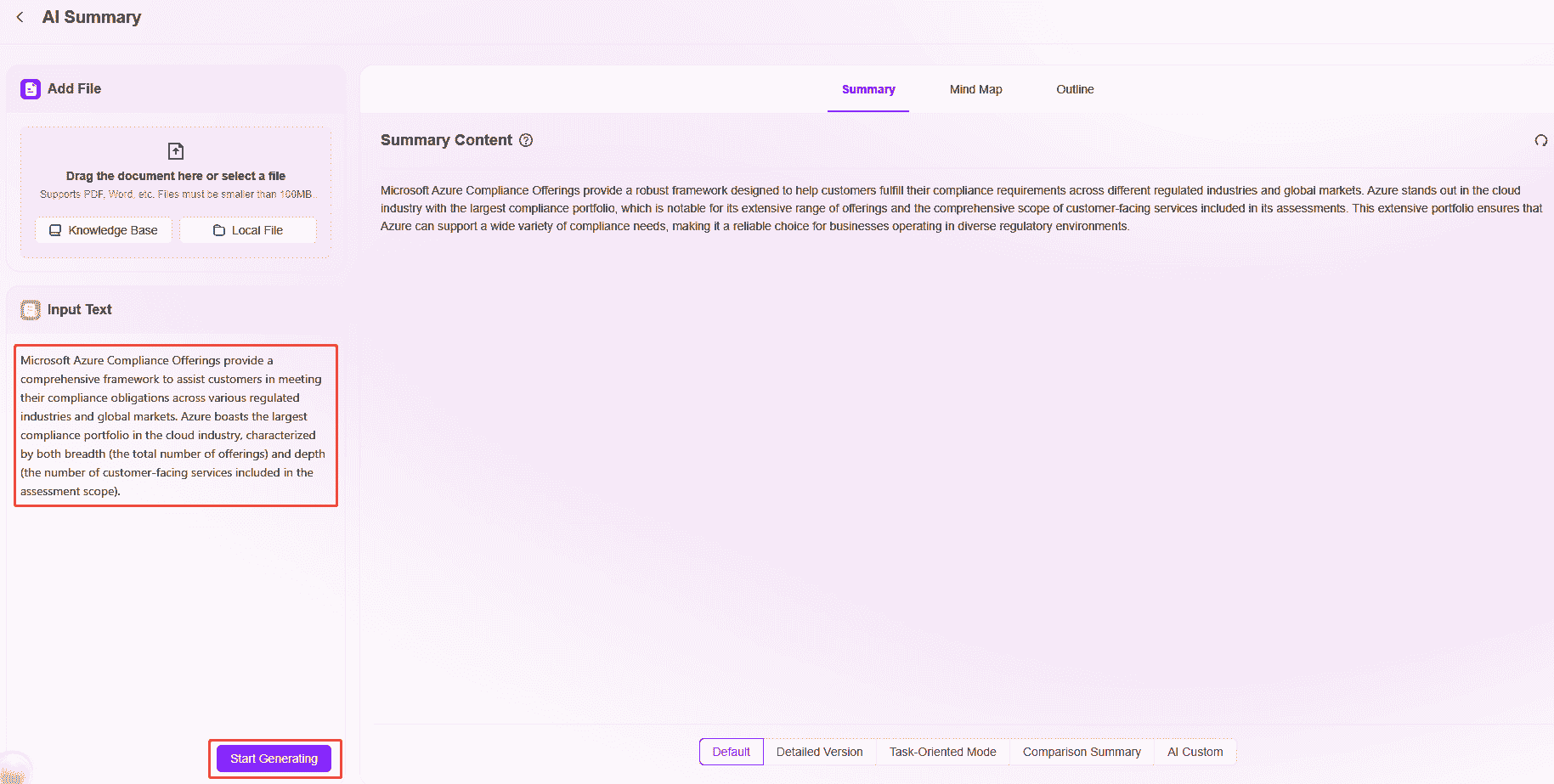Viewport: 1554px width, 784px height.
Task: Click the upload file icon in drop area
Action: [176, 151]
